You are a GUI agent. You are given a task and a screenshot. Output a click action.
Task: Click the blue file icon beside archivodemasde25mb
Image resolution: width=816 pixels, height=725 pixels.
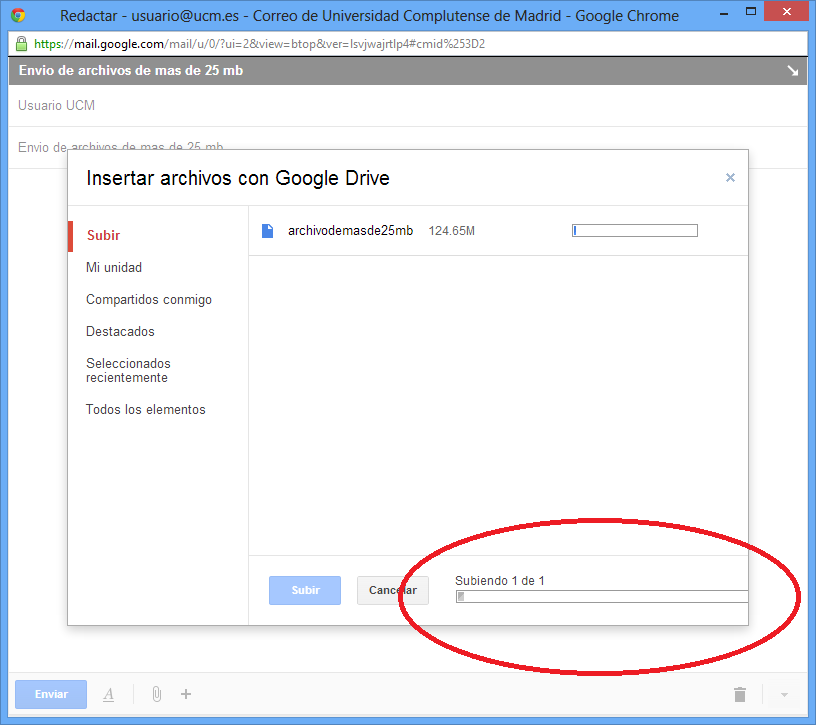point(267,231)
